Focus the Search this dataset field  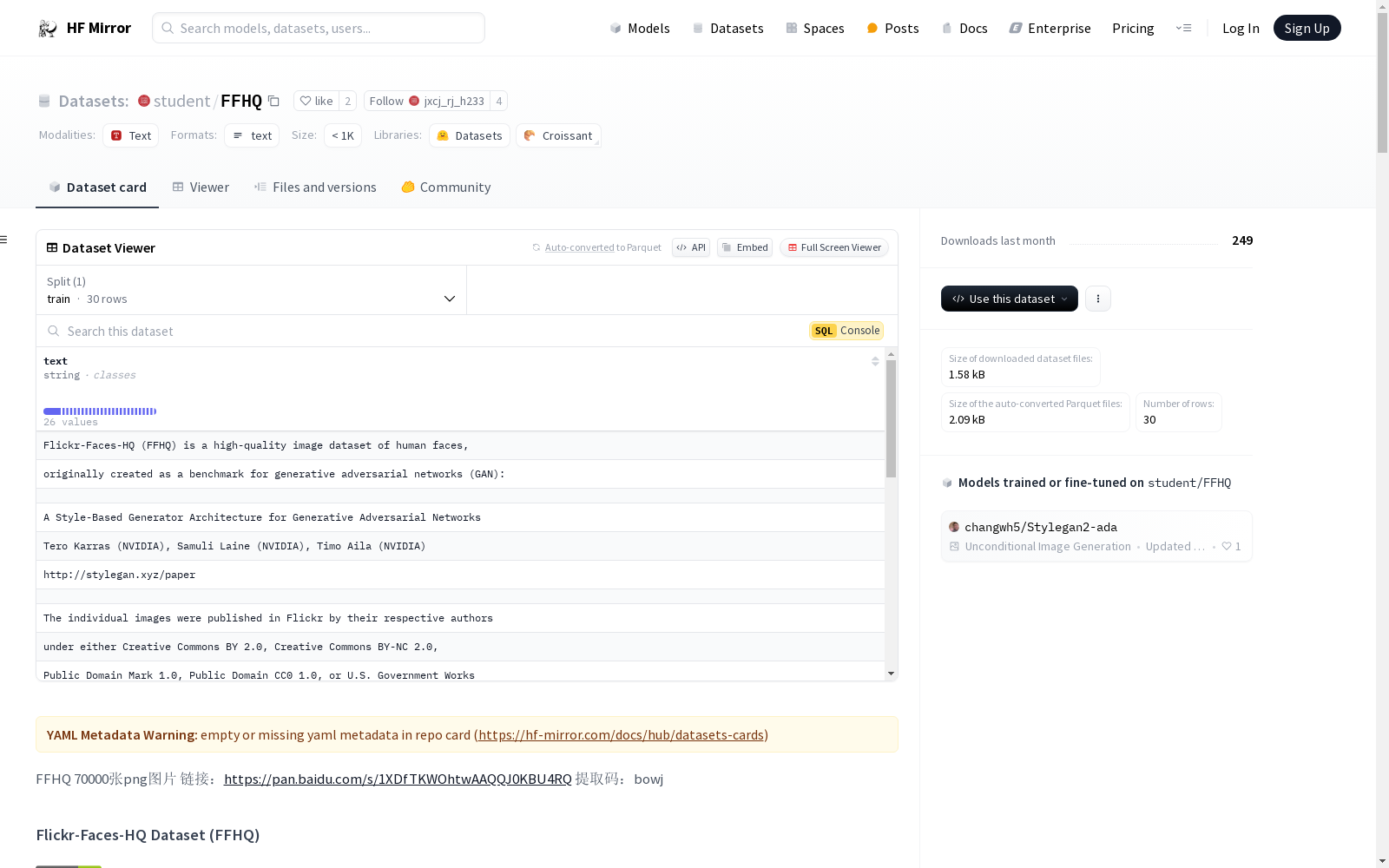pyautogui.click(x=425, y=332)
